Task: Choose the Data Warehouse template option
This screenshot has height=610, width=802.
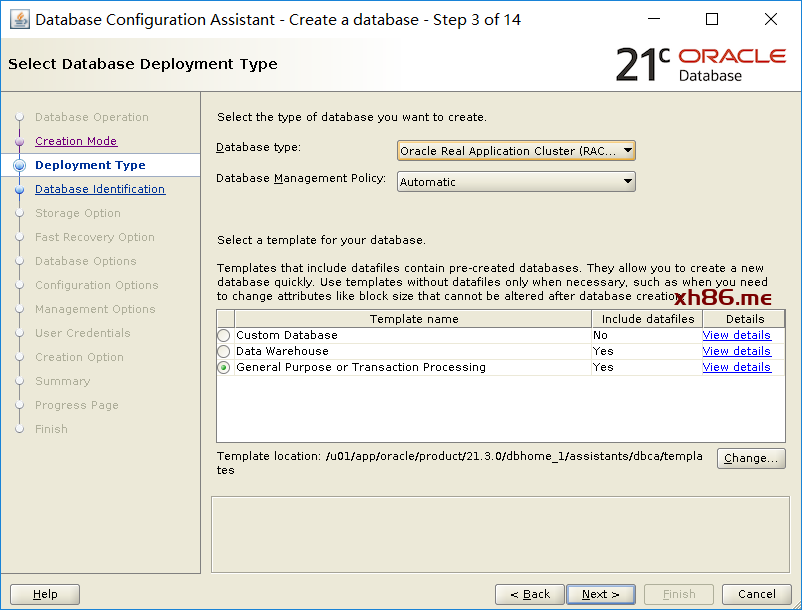Action: (x=224, y=352)
